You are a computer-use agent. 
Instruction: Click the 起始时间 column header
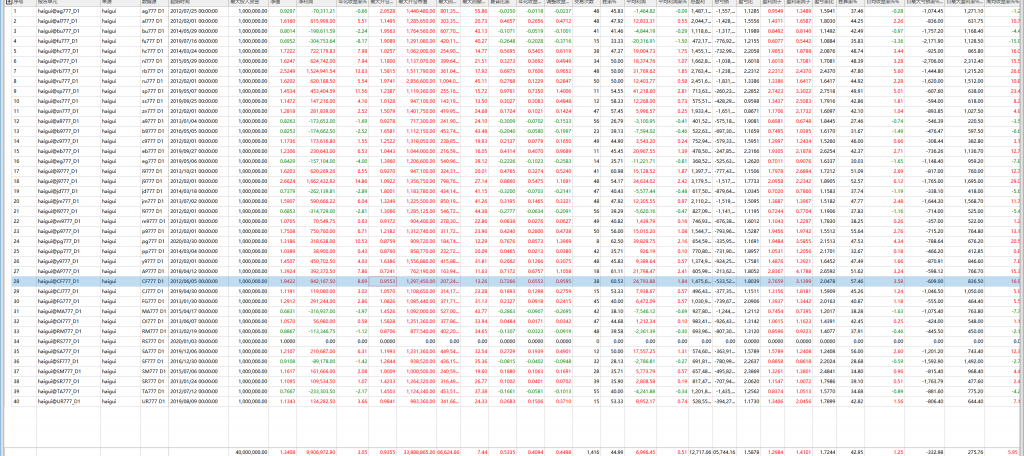tap(185, 4)
